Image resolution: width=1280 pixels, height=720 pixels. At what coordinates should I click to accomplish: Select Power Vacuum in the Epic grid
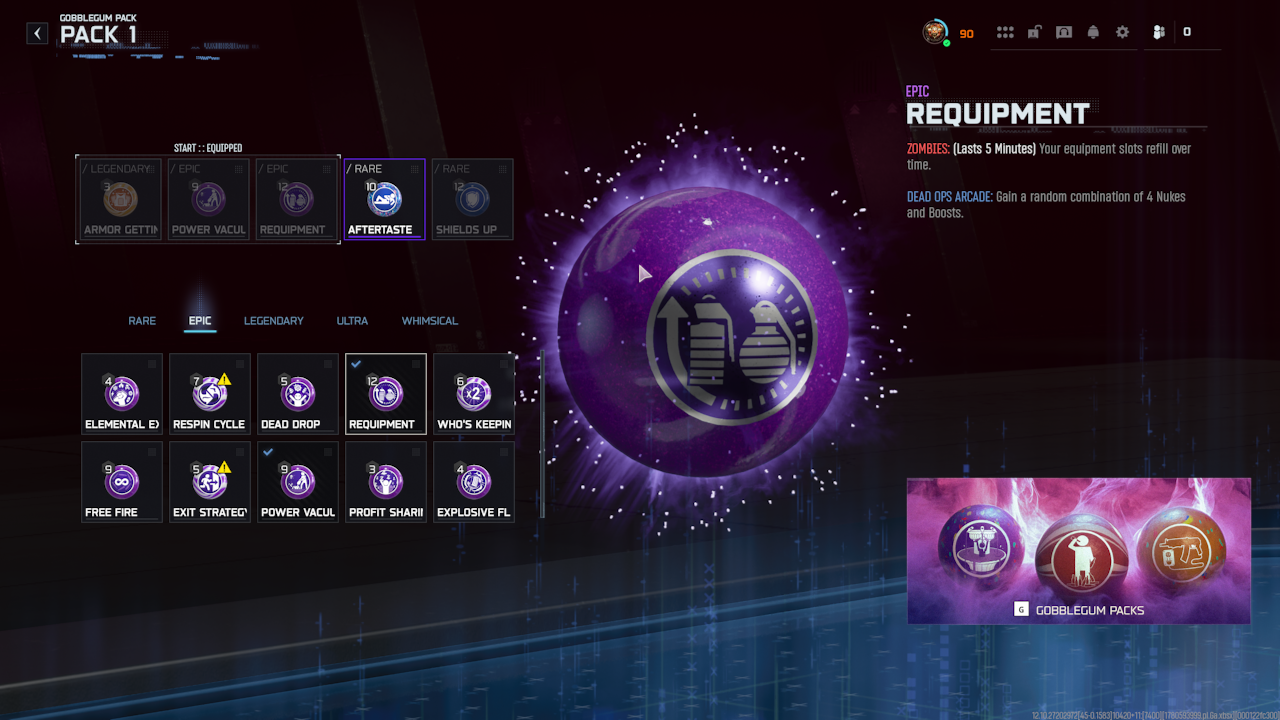[x=298, y=482]
